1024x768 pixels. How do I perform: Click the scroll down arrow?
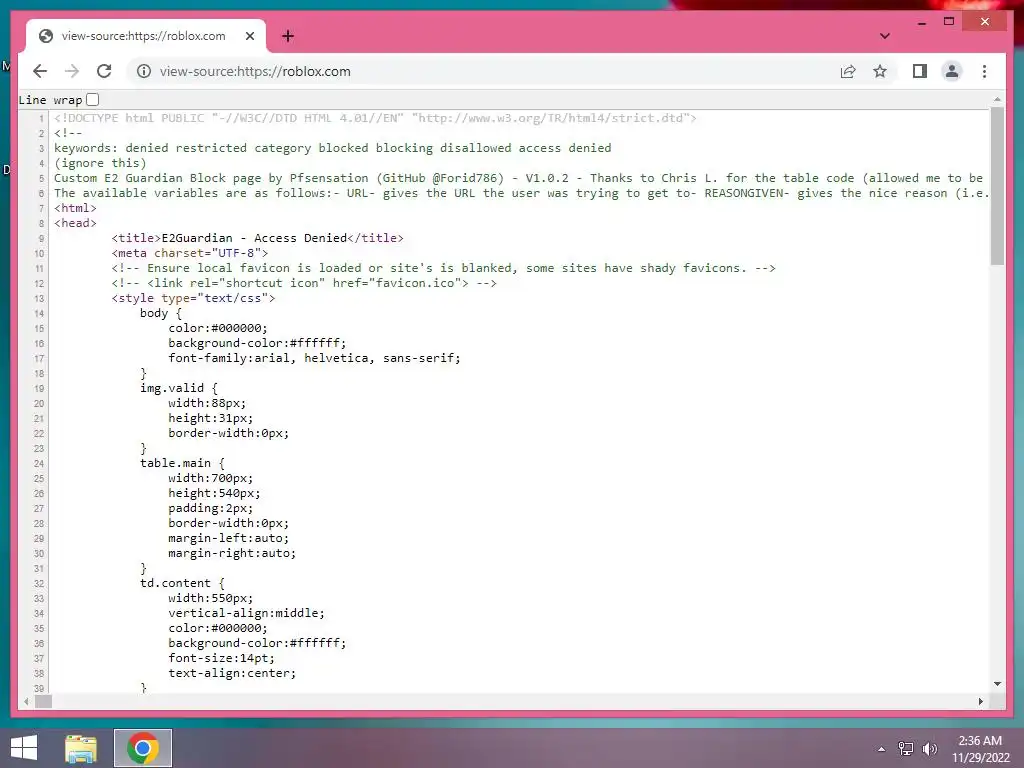[997, 684]
